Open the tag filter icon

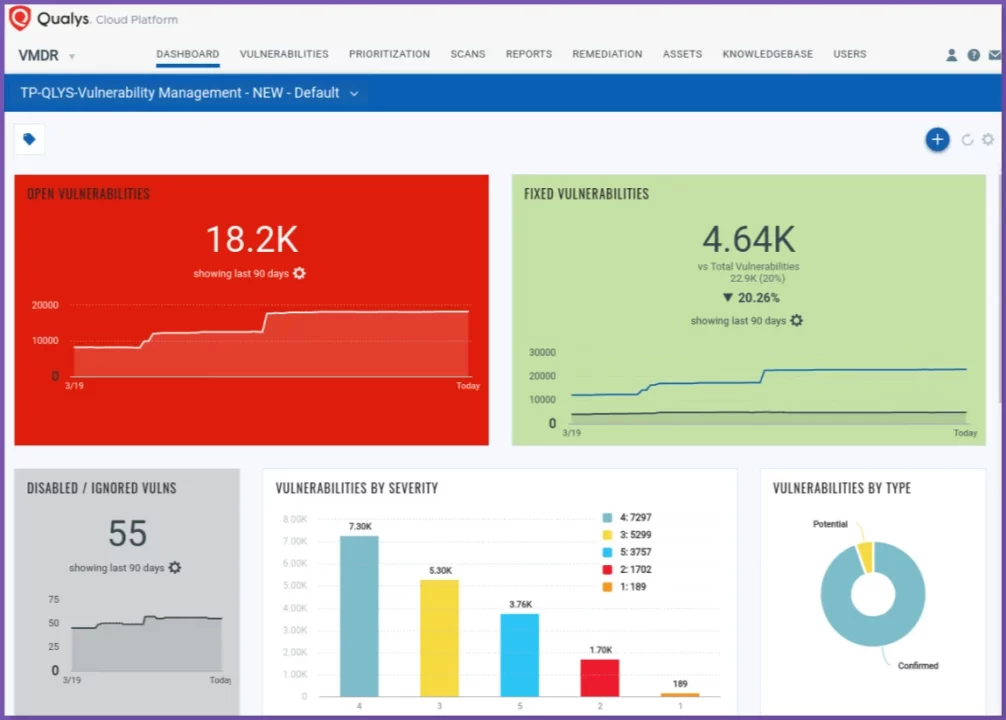click(28, 139)
